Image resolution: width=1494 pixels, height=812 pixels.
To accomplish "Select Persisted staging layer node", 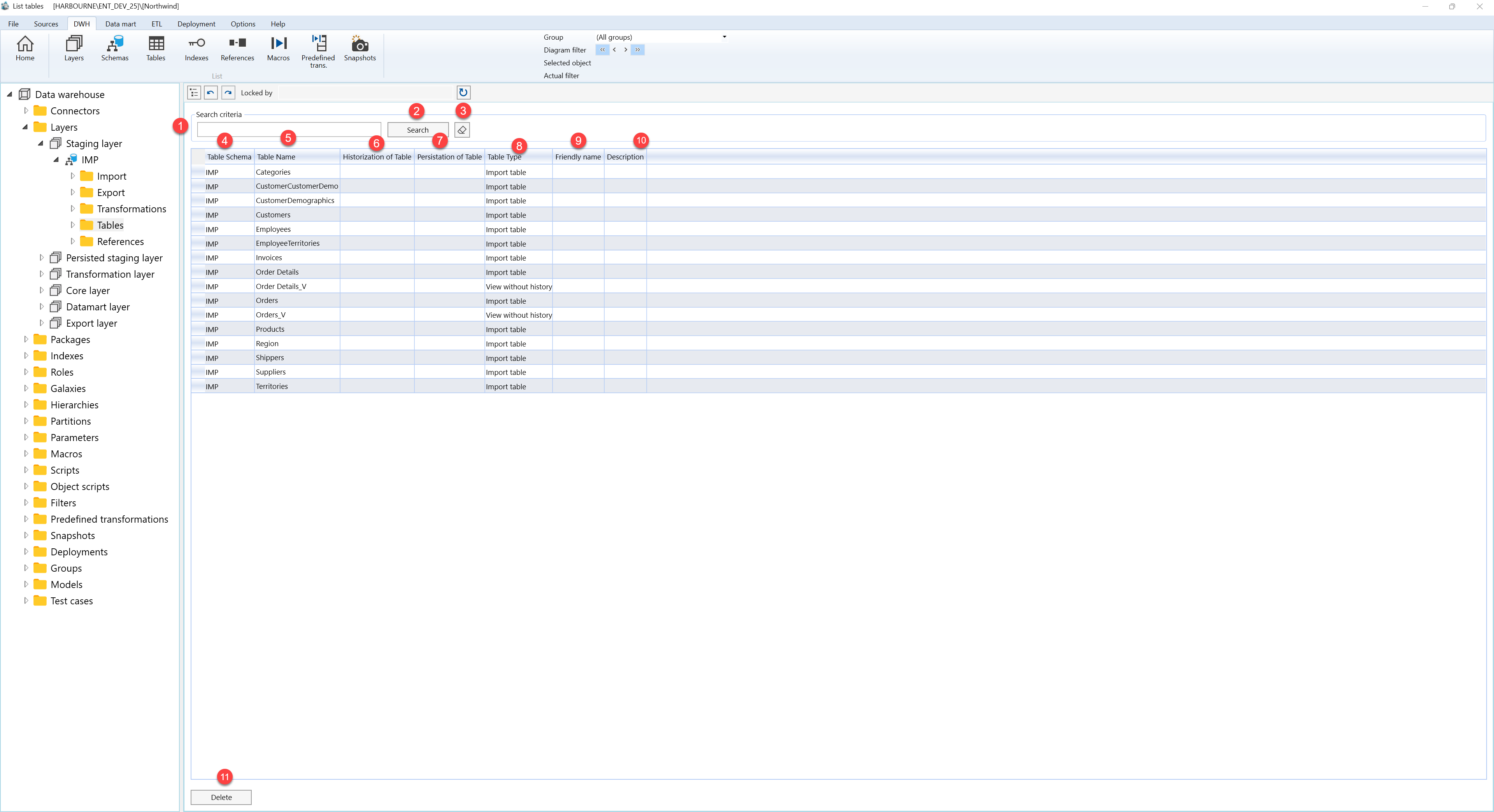I will click(114, 258).
